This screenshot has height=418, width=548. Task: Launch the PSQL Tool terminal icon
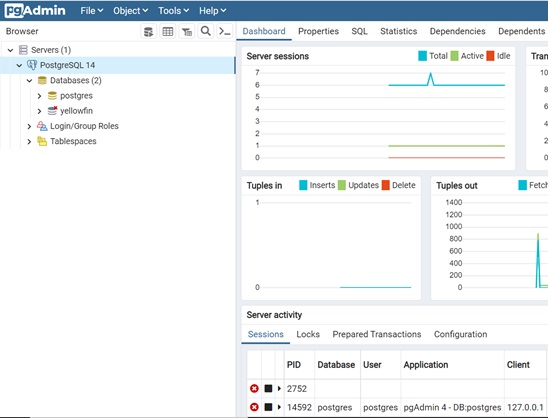[x=225, y=31]
